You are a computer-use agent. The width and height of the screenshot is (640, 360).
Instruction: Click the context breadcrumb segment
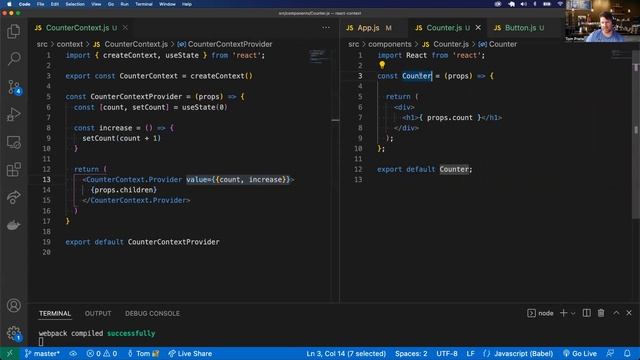pos(70,44)
